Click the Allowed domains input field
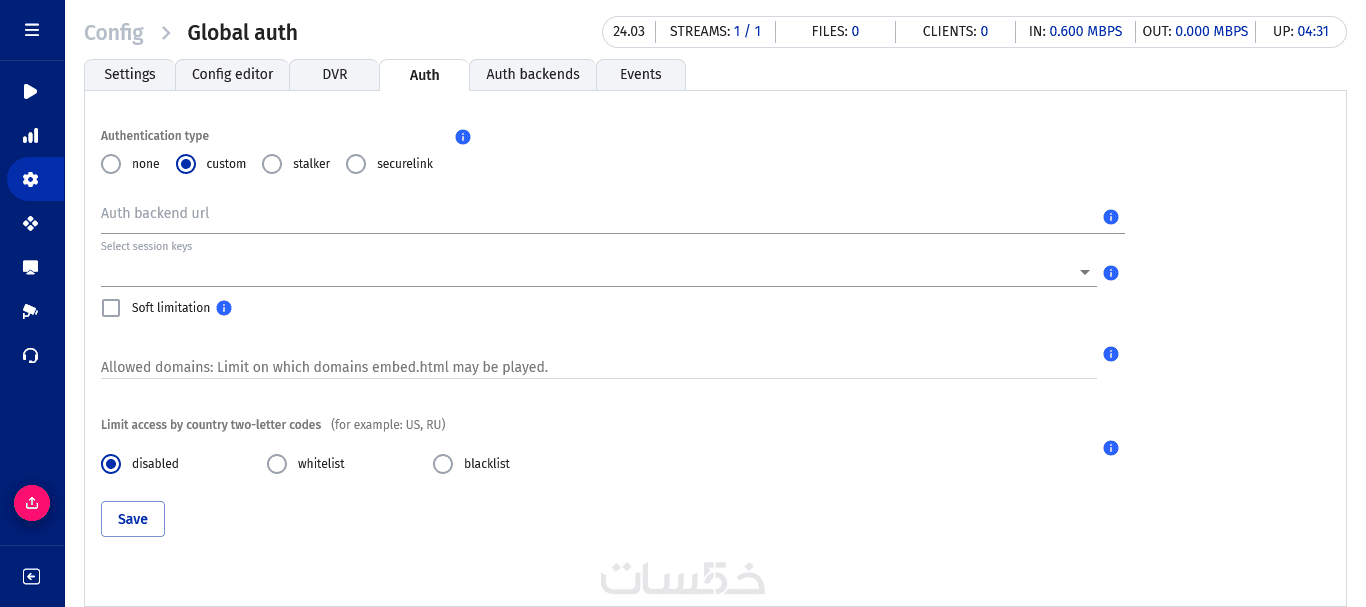This screenshot has width=1366, height=607. point(598,367)
